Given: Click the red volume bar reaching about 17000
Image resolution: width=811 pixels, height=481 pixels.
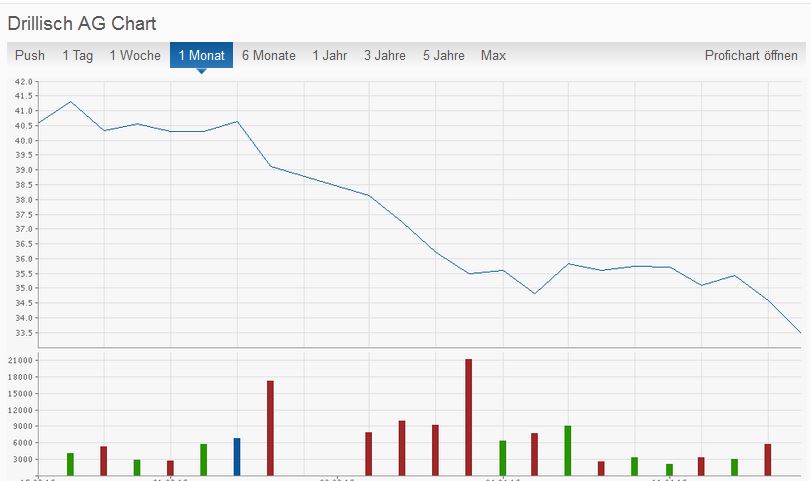Looking at the screenshot, I should (271, 428).
